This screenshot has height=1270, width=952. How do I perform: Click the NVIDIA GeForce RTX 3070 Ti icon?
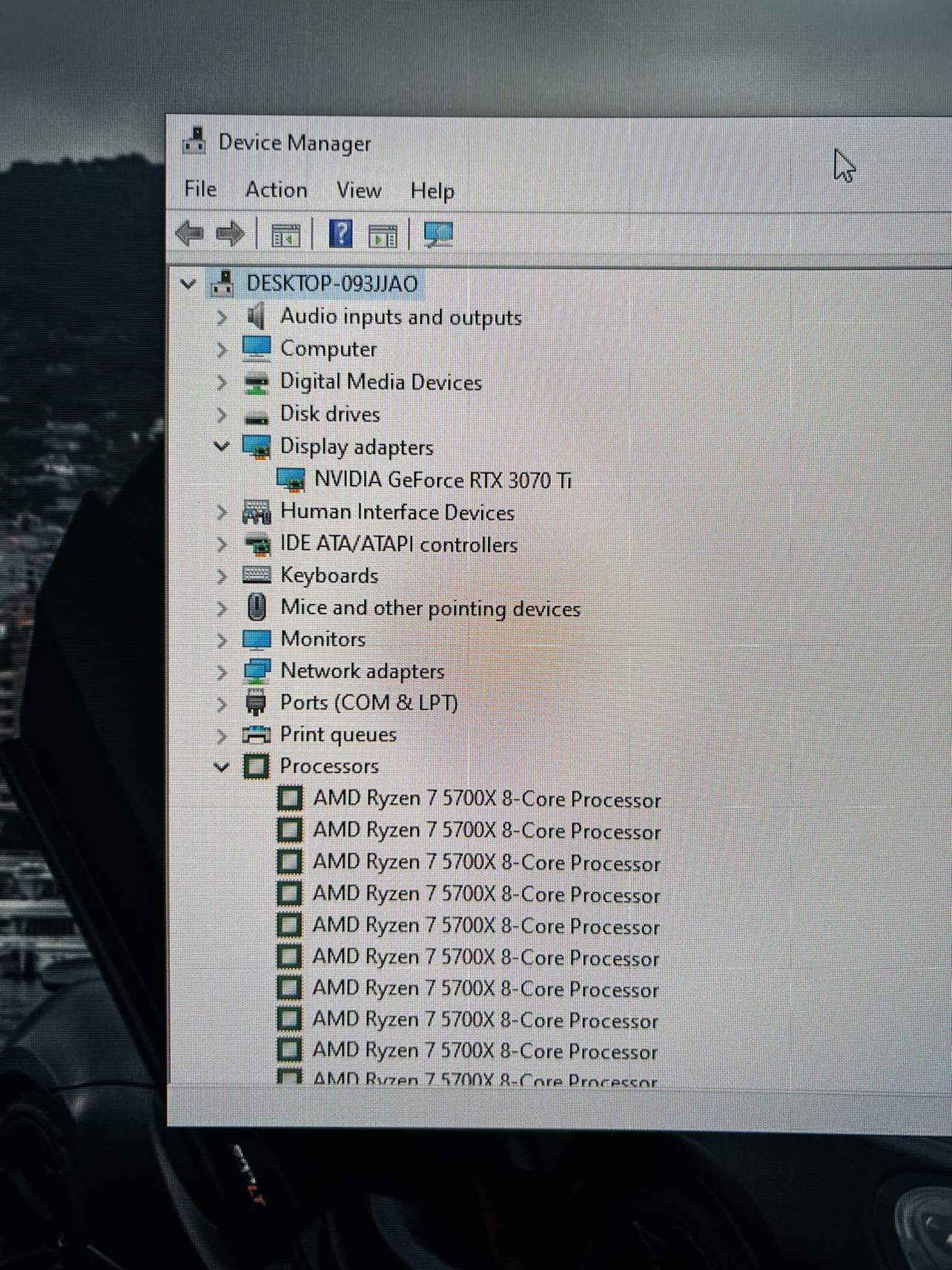coord(291,480)
